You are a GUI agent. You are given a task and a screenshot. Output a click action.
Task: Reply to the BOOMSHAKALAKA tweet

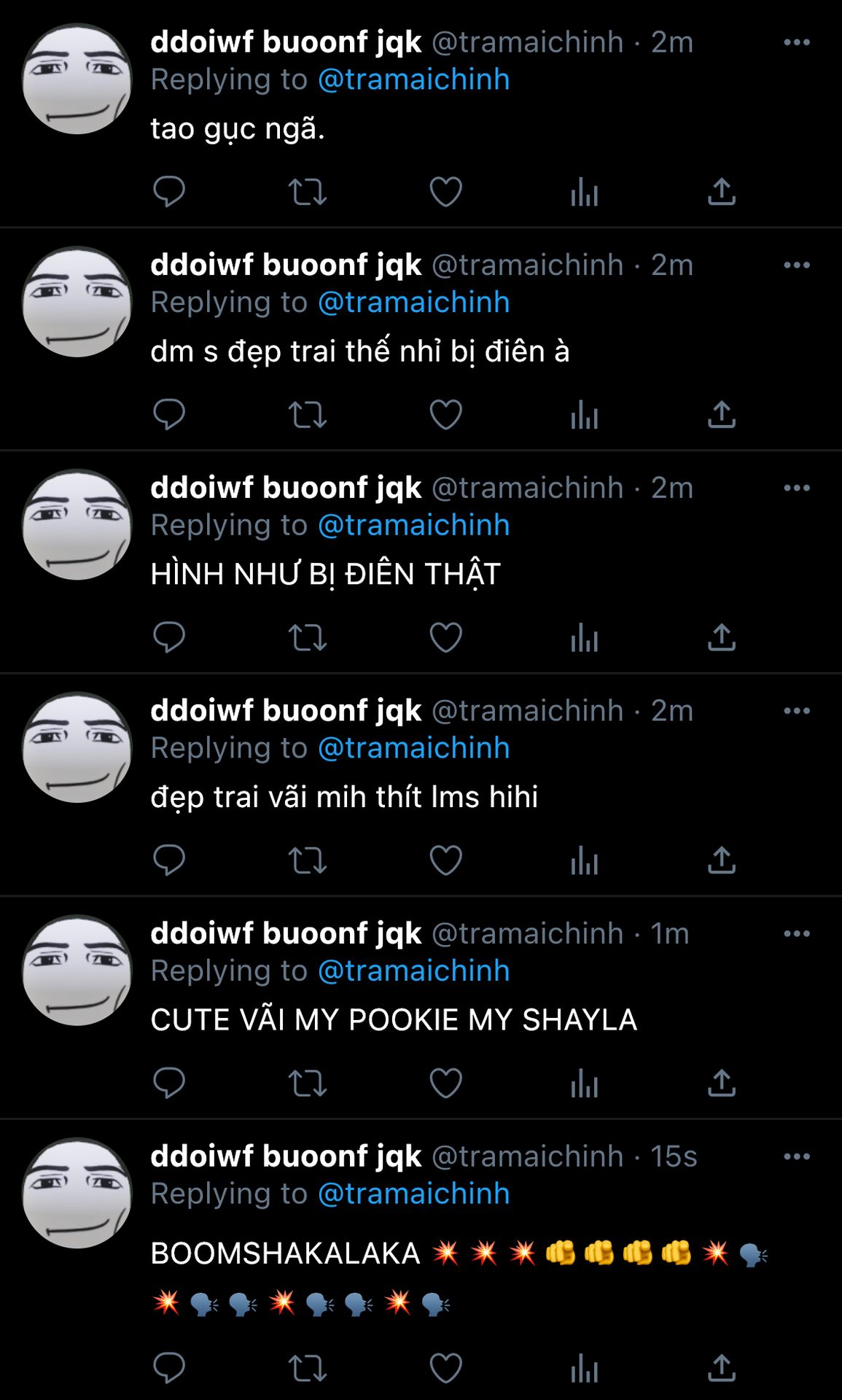coord(169,1369)
